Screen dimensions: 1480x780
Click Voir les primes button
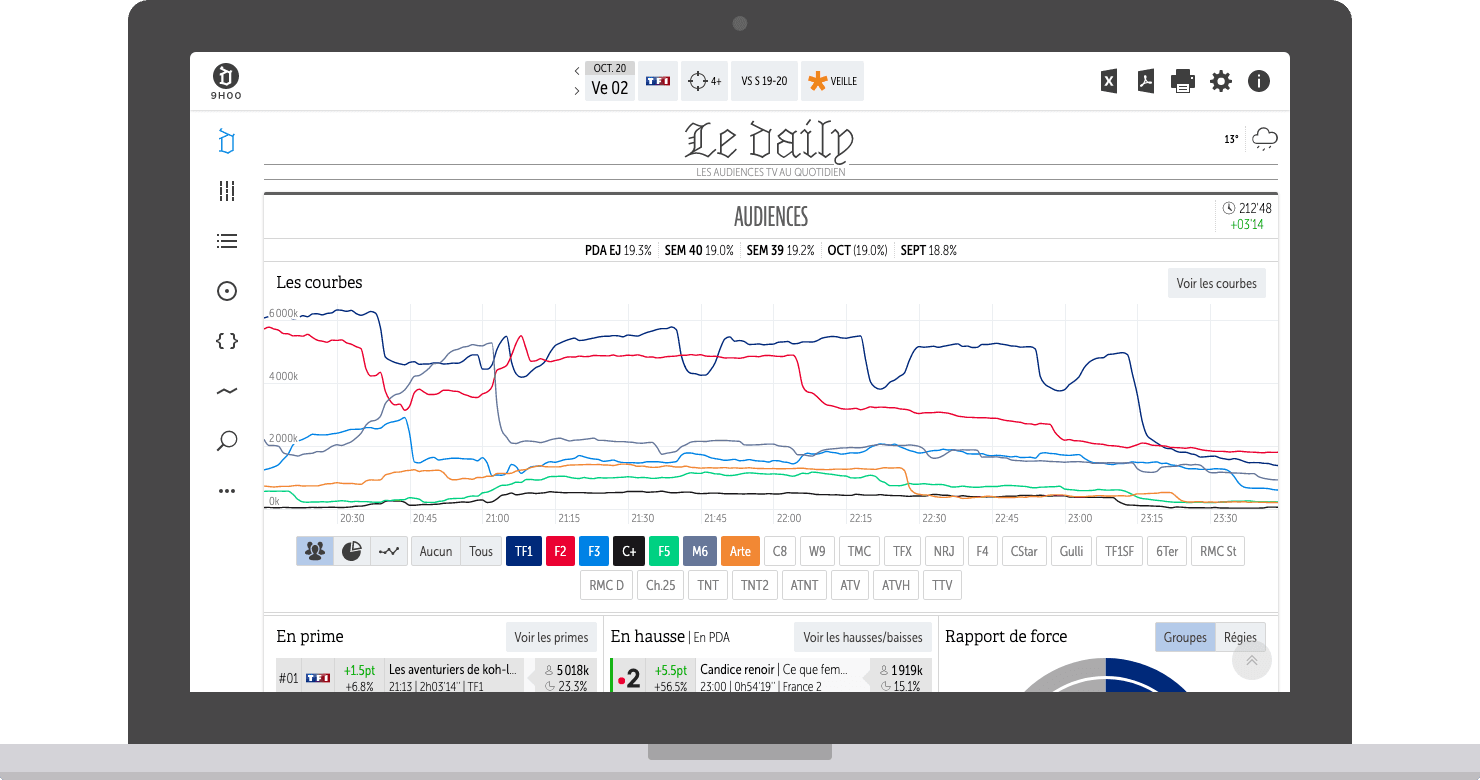551,637
